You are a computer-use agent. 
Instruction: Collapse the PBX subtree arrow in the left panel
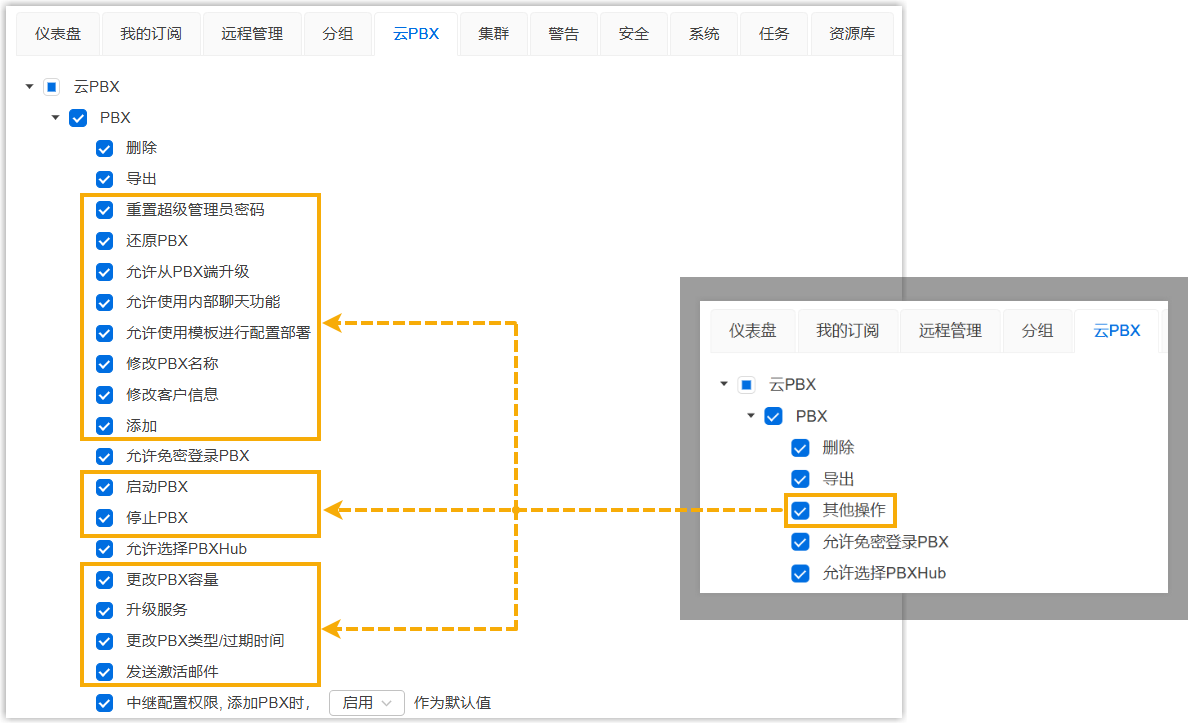pos(55,118)
